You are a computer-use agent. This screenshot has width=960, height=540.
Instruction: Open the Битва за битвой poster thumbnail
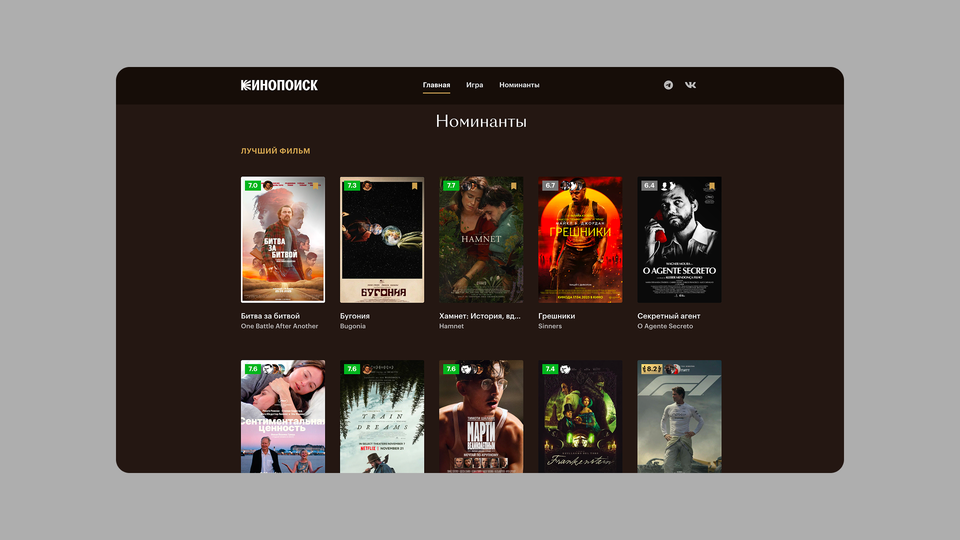[x=283, y=240]
